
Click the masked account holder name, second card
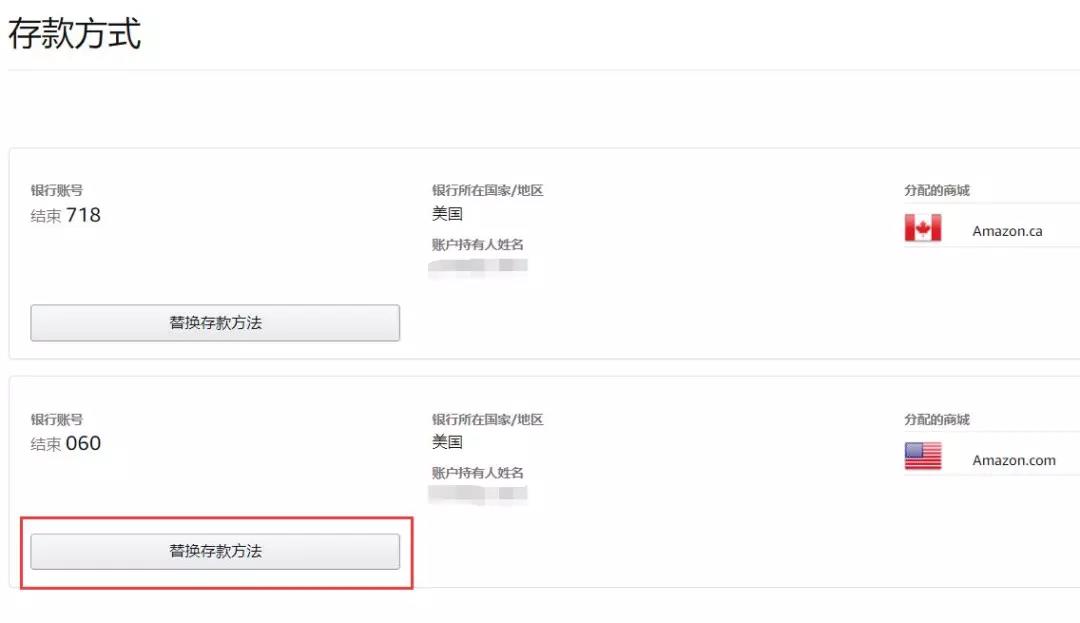click(x=478, y=495)
